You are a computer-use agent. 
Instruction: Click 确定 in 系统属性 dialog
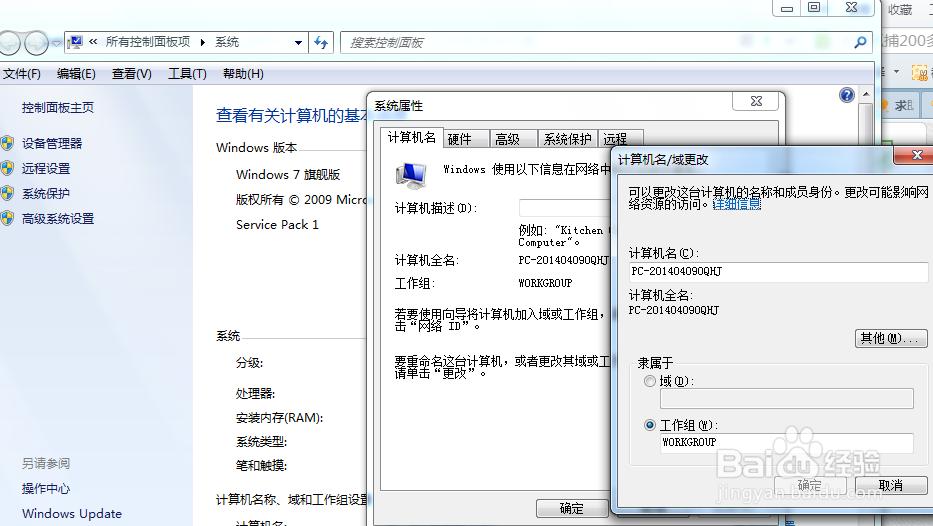[x=572, y=508]
